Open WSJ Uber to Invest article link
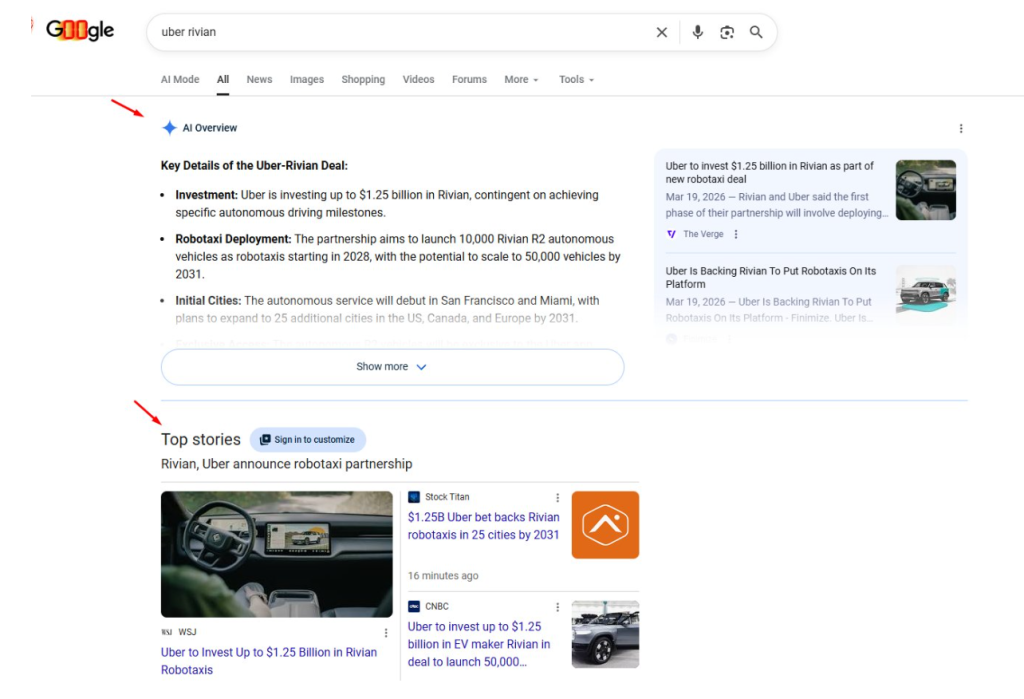Image resolution: width=1024 pixels, height=699 pixels. 269,660
